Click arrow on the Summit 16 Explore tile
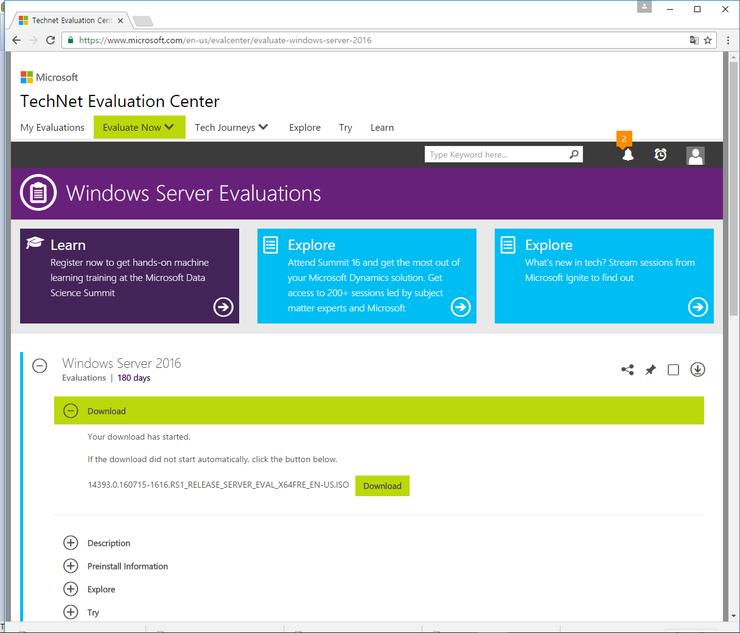The height and width of the screenshot is (633, 740). tap(460, 307)
